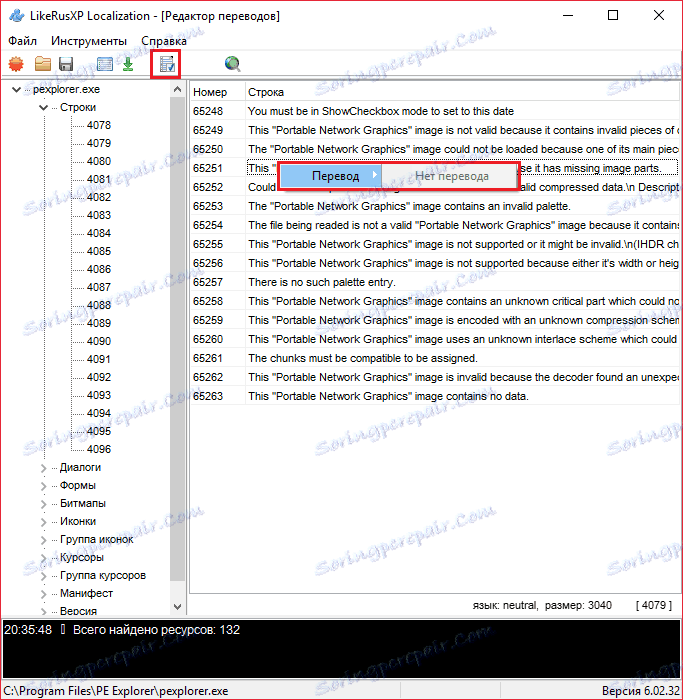Expand the Иконки tree branch
The height and width of the screenshot is (700, 683).
point(43,522)
